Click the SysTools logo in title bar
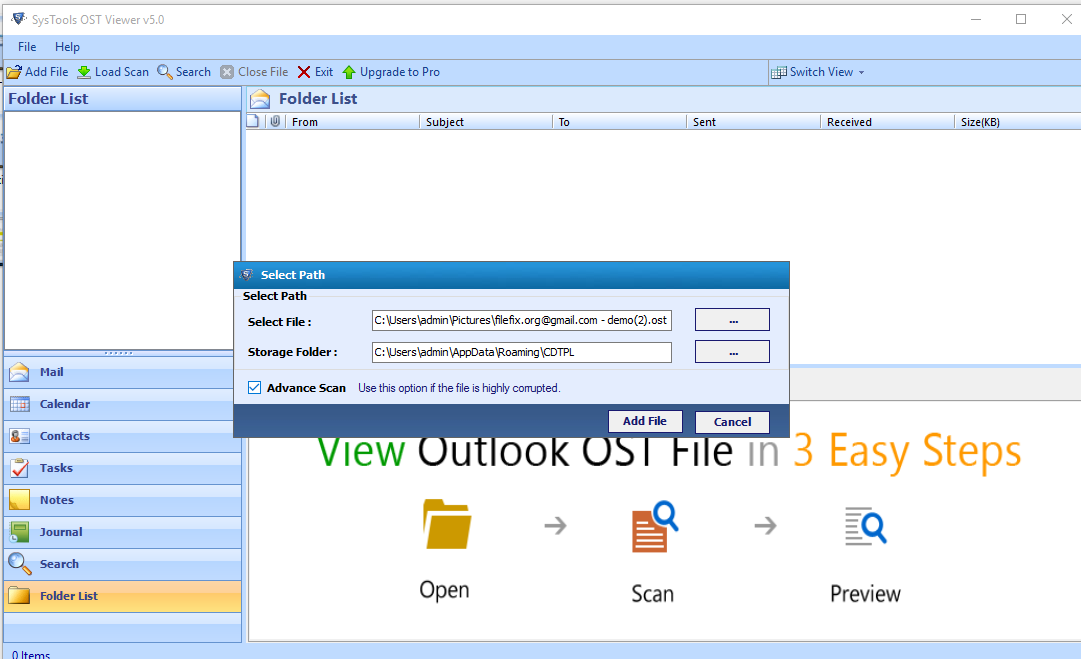 pyautogui.click(x=19, y=19)
